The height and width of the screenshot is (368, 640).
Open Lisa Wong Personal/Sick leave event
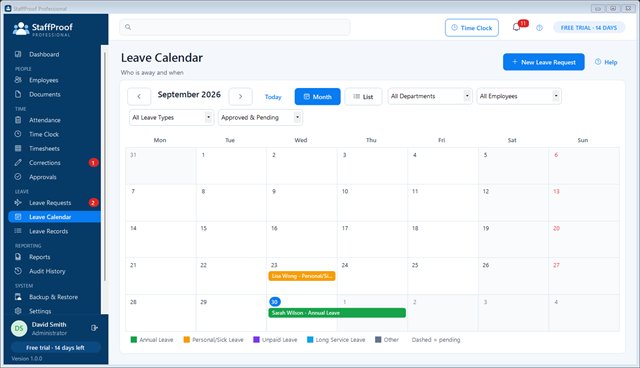[x=302, y=276]
